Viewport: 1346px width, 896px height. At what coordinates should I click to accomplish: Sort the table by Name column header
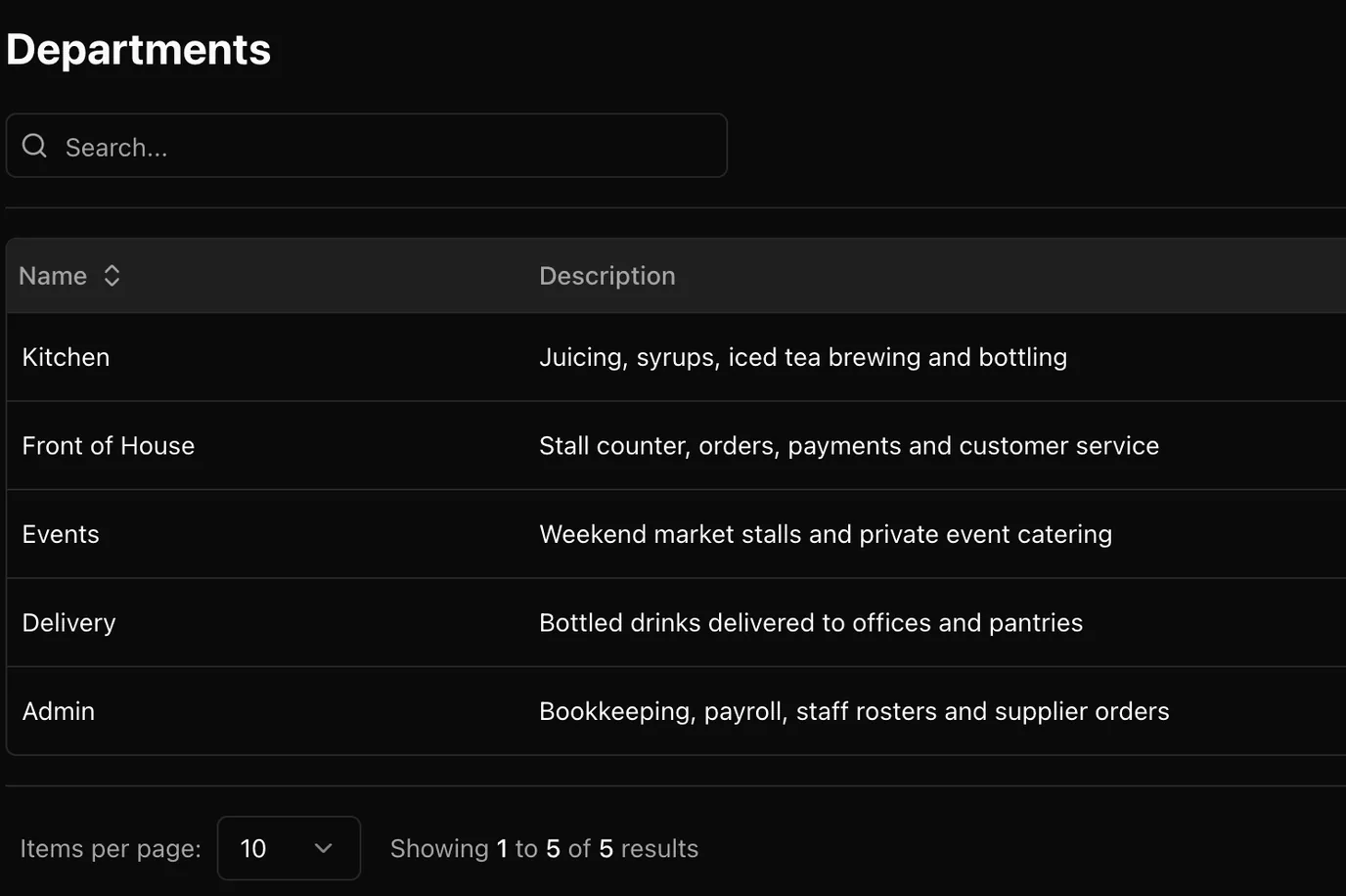pyautogui.click(x=53, y=276)
